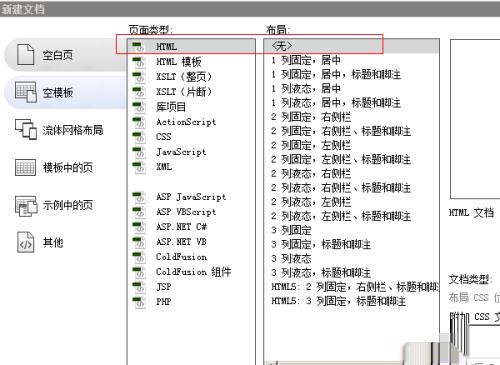Click the 空白页 blank page icon
This screenshot has height=365, width=500.
pos(25,54)
